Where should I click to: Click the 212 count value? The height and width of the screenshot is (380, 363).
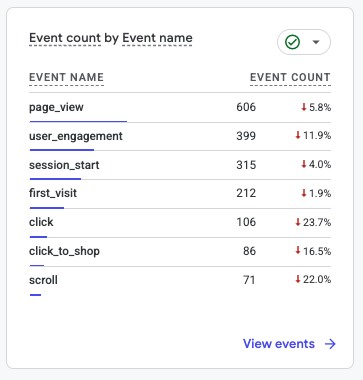246,193
